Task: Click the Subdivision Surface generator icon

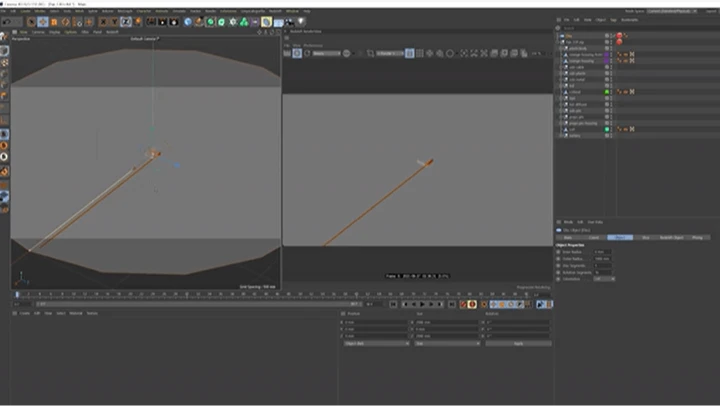Action: pyautogui.click(x=210, y=22)
